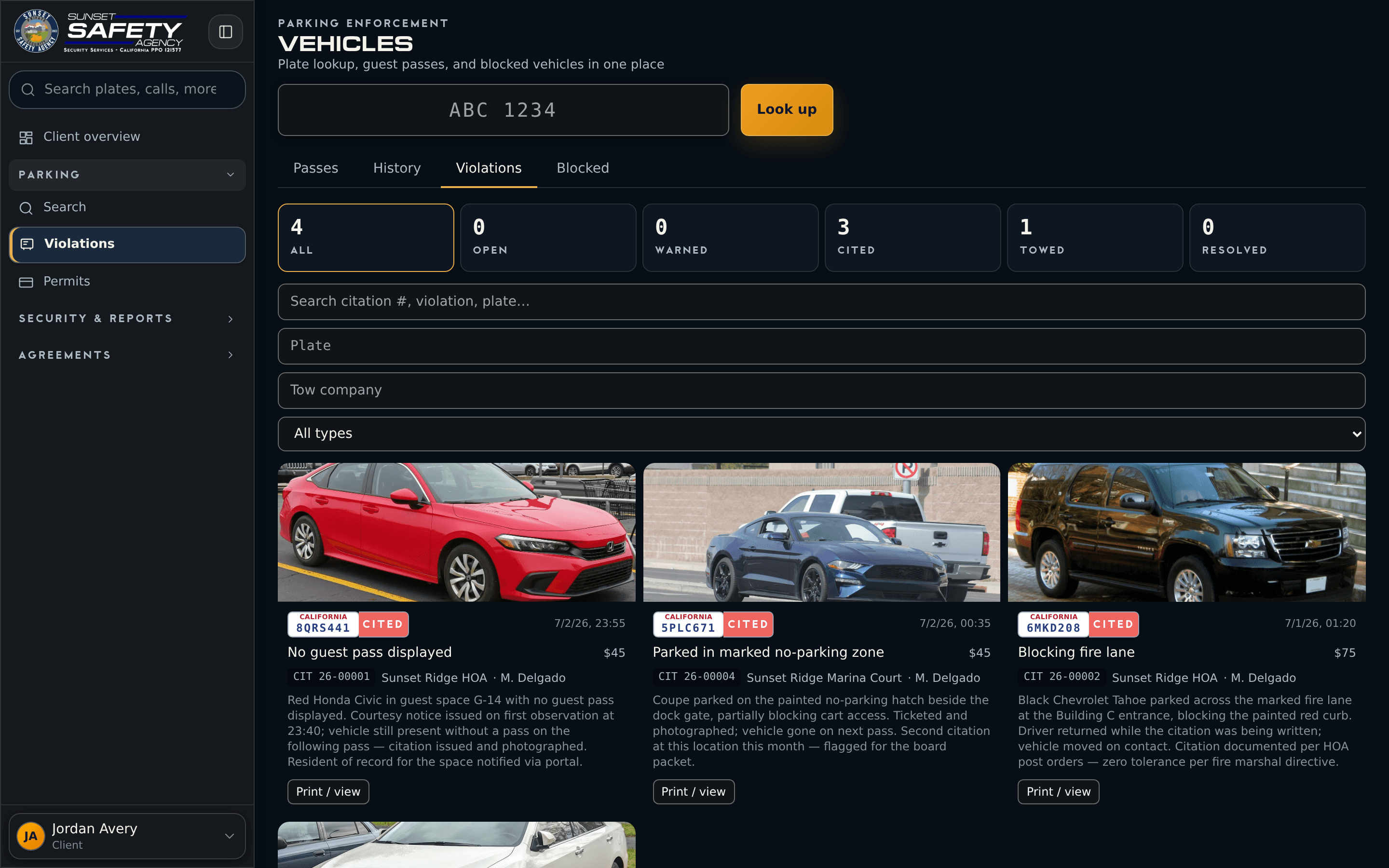The width and height of the screenshot is (1389, 868).
Task: Print / view citation CIT 26-00004
Action: (x=694, y=792)
